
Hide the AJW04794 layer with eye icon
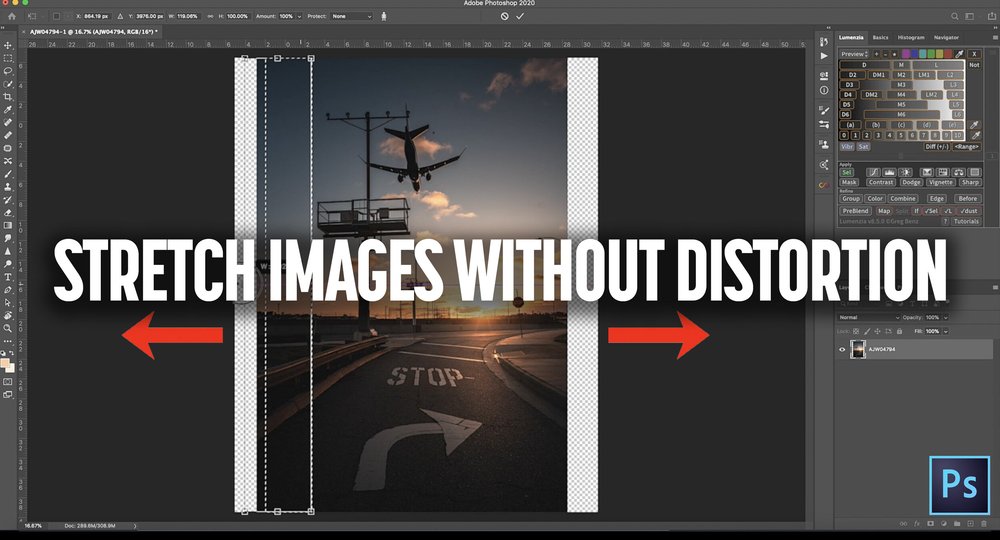pyautogui.click(x=842, y=349)
